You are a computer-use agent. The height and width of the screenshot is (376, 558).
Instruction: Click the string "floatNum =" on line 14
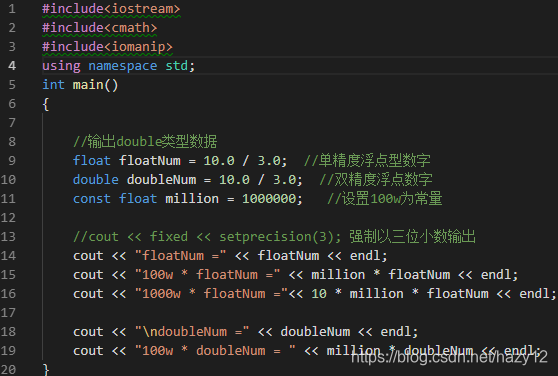point(180,255)
